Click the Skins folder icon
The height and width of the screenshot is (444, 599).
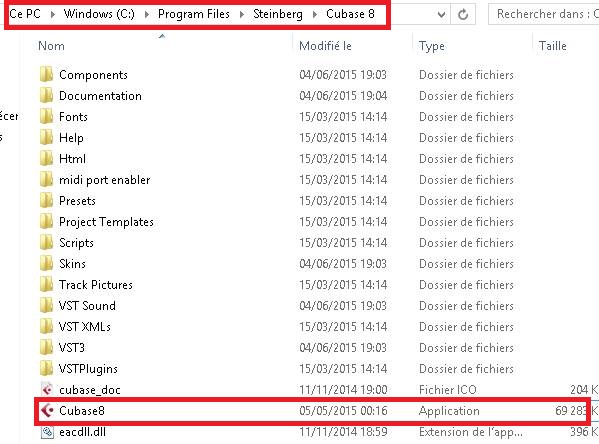pos(46,264)
